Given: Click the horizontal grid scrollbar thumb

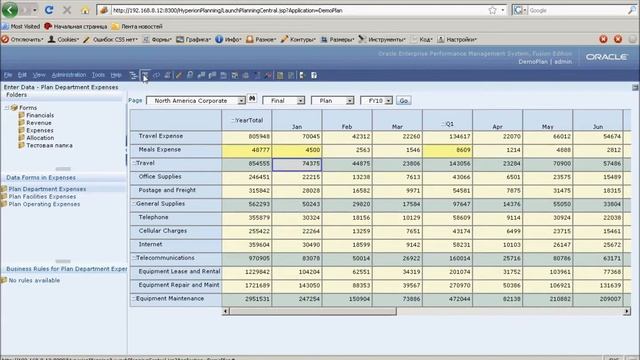Looking at the screenshot, I should point(313,311).
